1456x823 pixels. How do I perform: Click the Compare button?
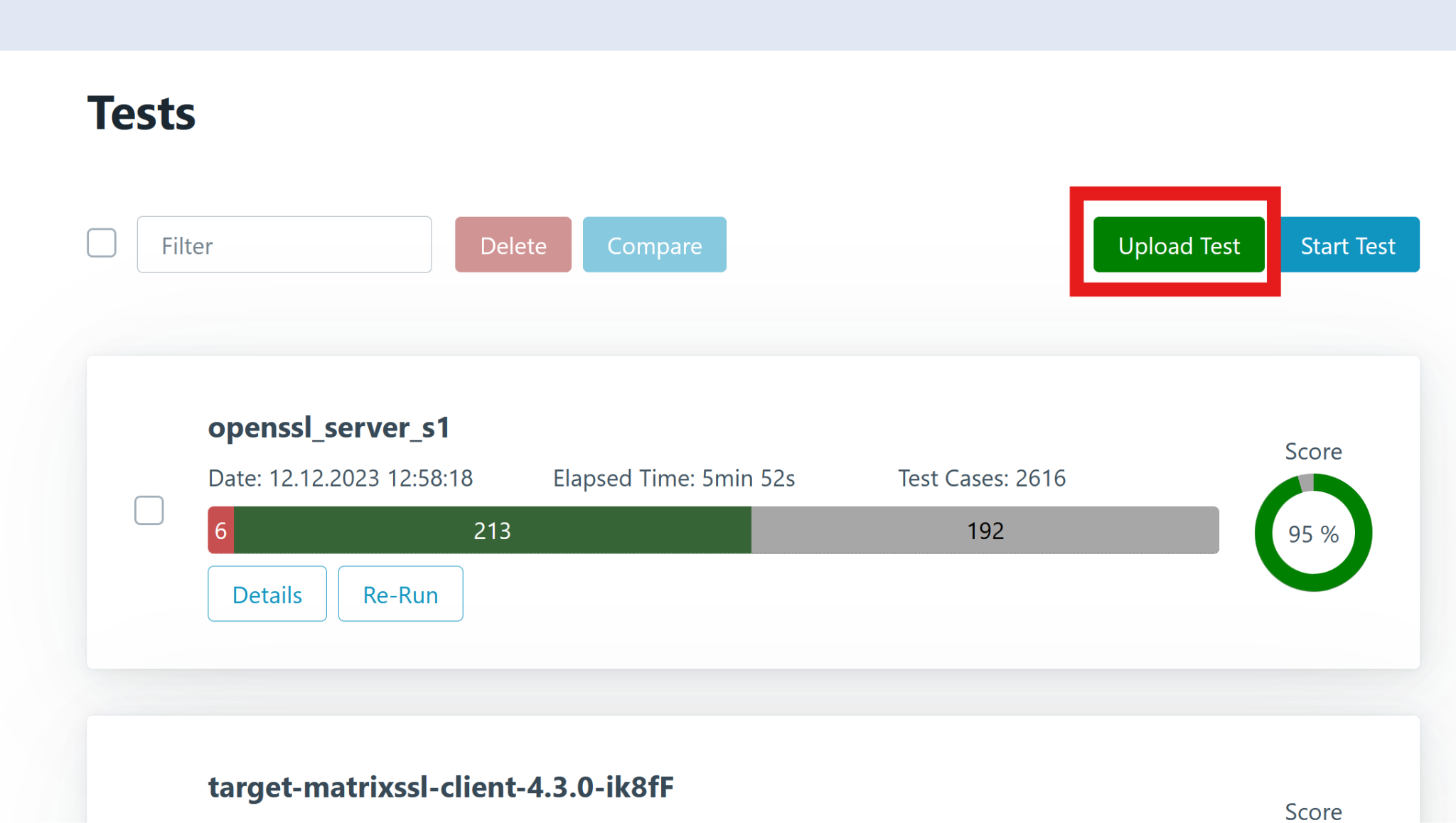[x=655, y=245]
